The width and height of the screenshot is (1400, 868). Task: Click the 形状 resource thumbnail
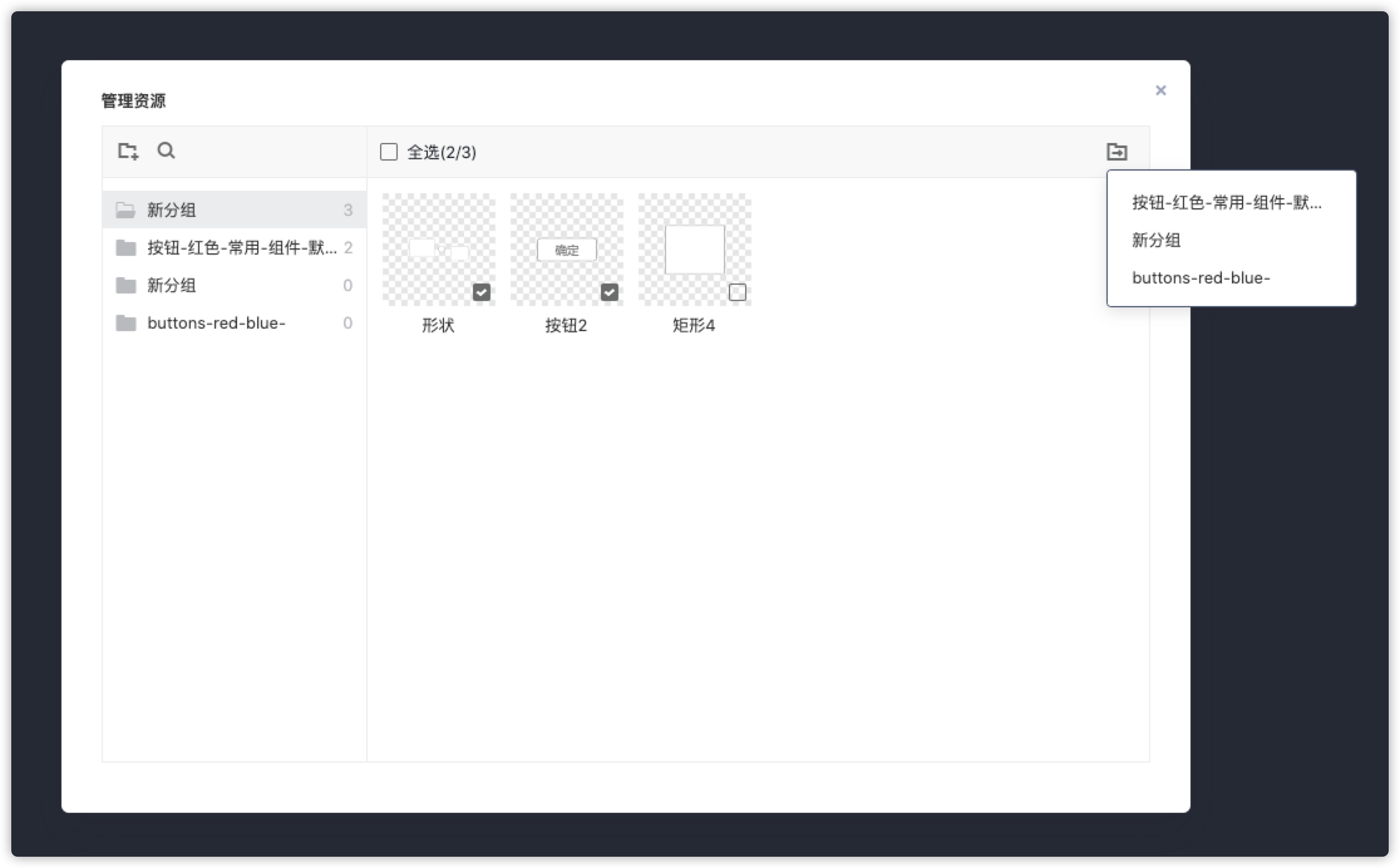click(438, 249)
